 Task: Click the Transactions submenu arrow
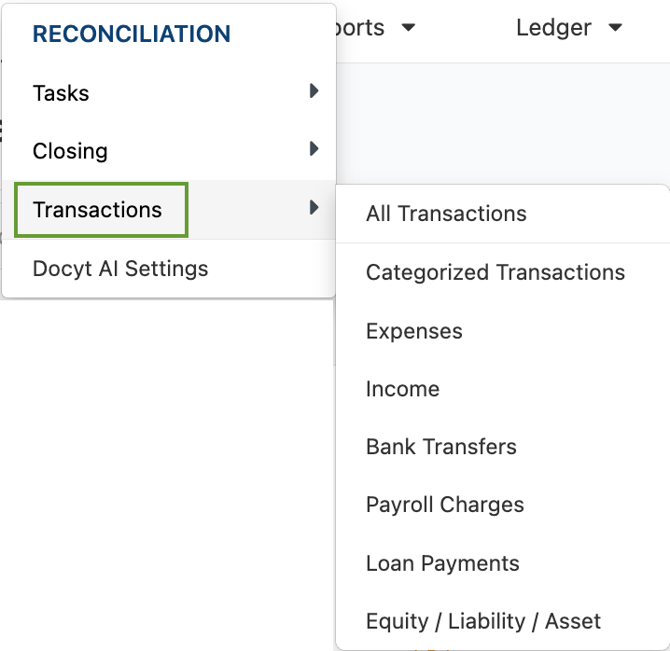tap(314, 208)
